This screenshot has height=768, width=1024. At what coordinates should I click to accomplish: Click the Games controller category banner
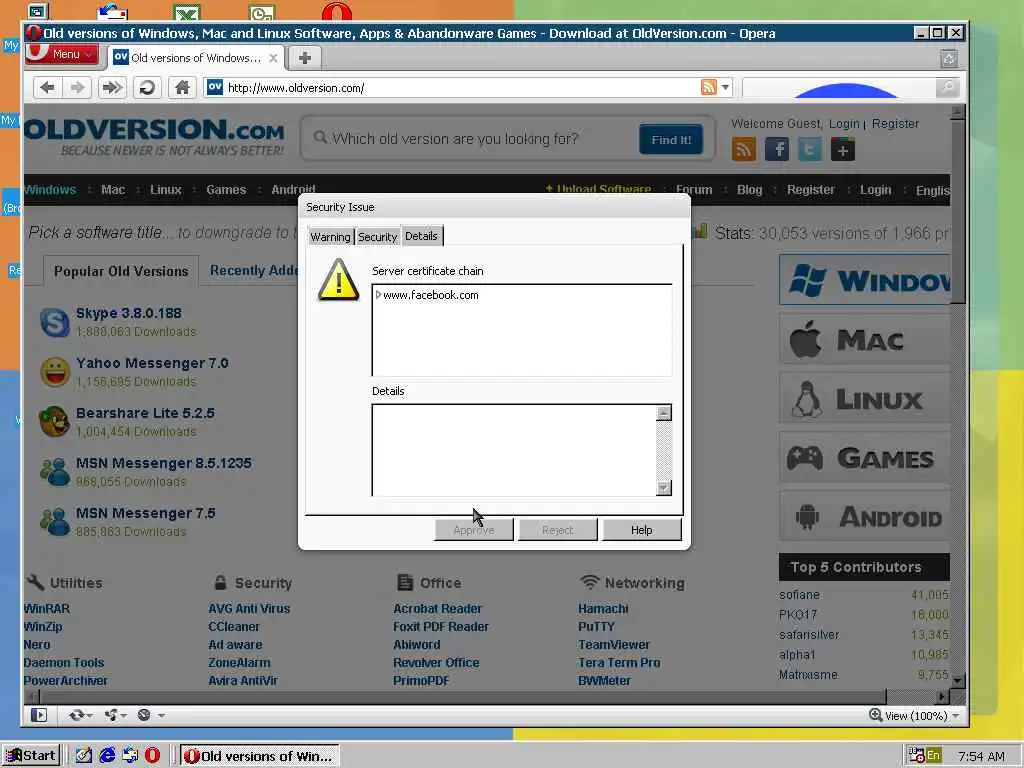coord(864,457)
